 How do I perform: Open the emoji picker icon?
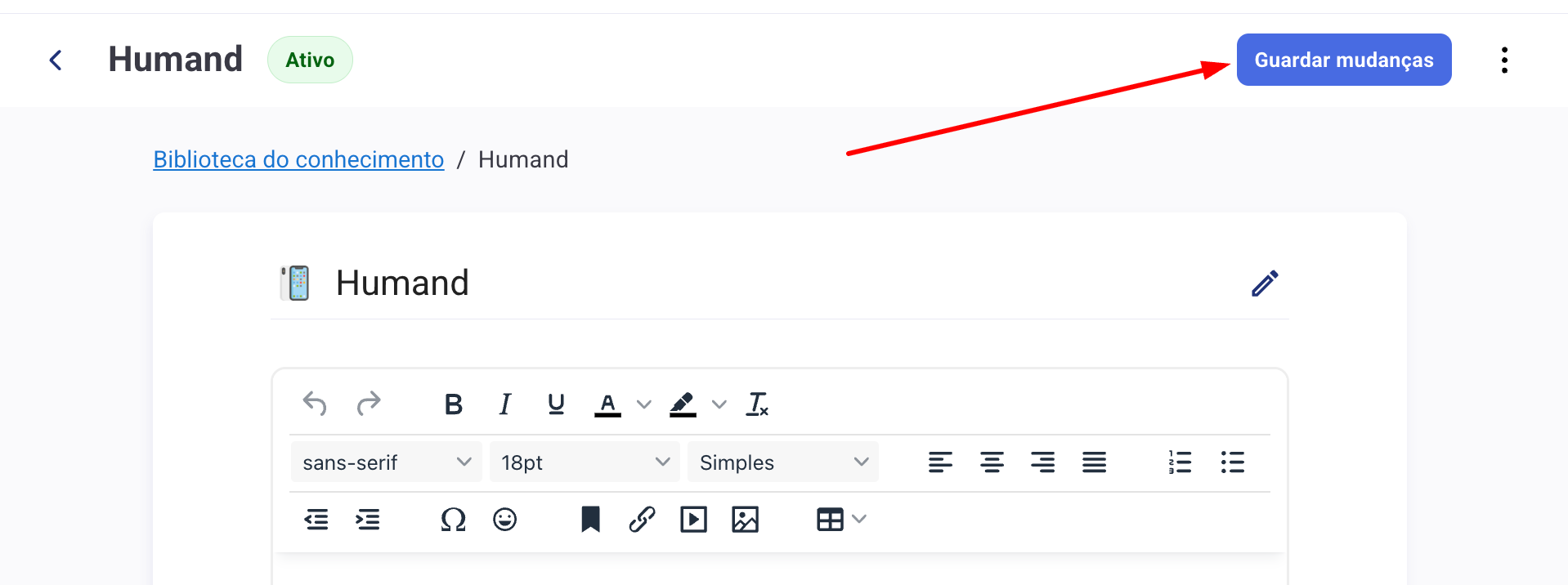tap(505, 520)
